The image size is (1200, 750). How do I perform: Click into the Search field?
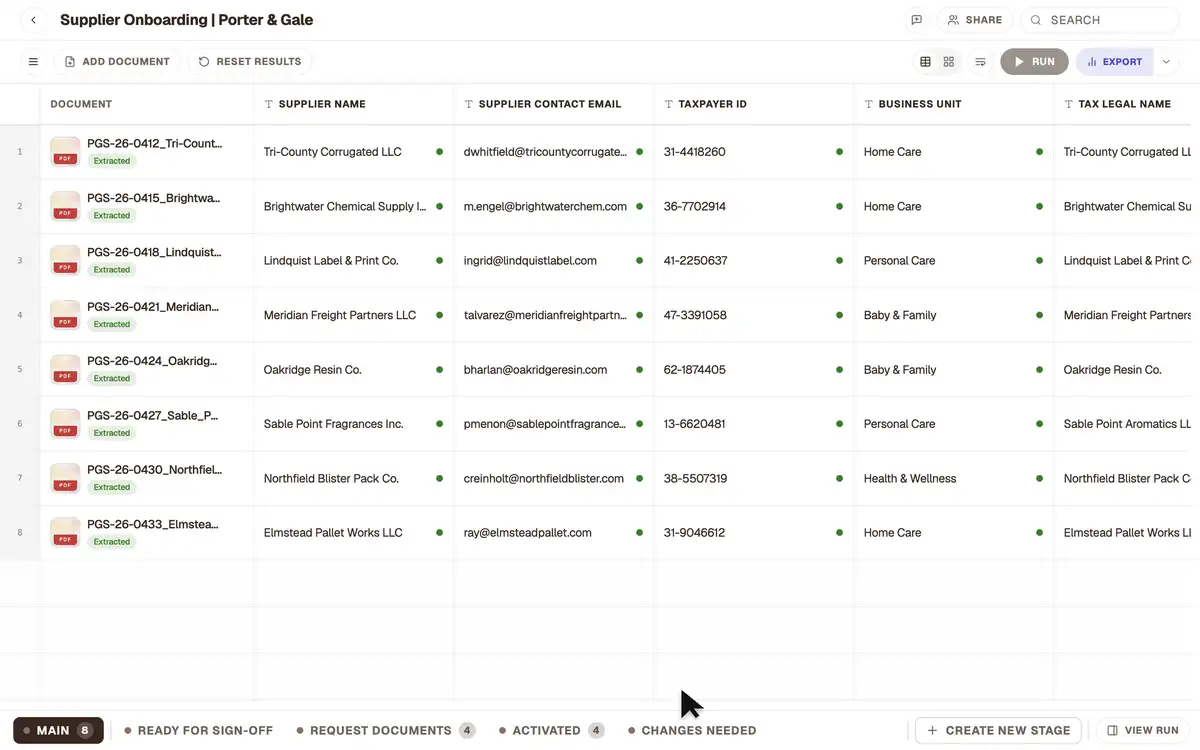click(1100, 20)
